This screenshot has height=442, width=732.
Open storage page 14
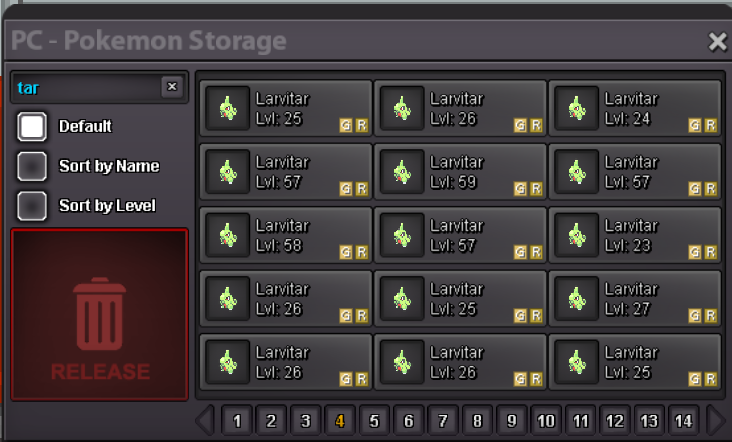[683, 421]
